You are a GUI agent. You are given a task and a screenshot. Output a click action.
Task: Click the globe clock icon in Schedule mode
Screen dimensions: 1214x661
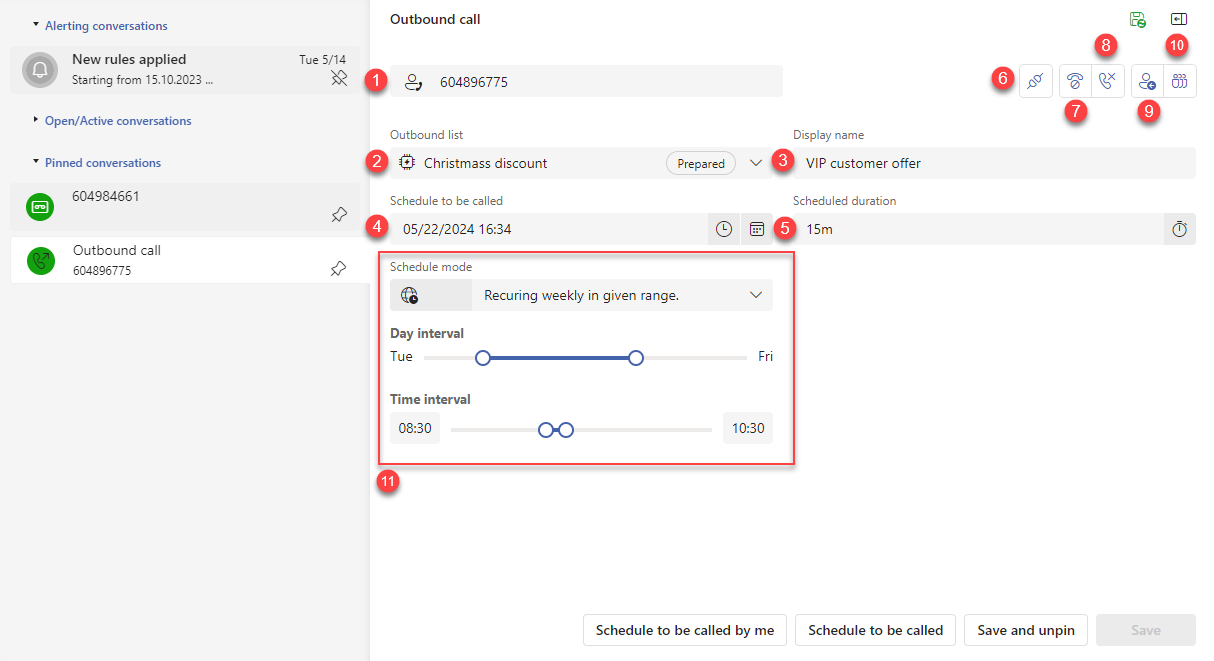[408, 295]
